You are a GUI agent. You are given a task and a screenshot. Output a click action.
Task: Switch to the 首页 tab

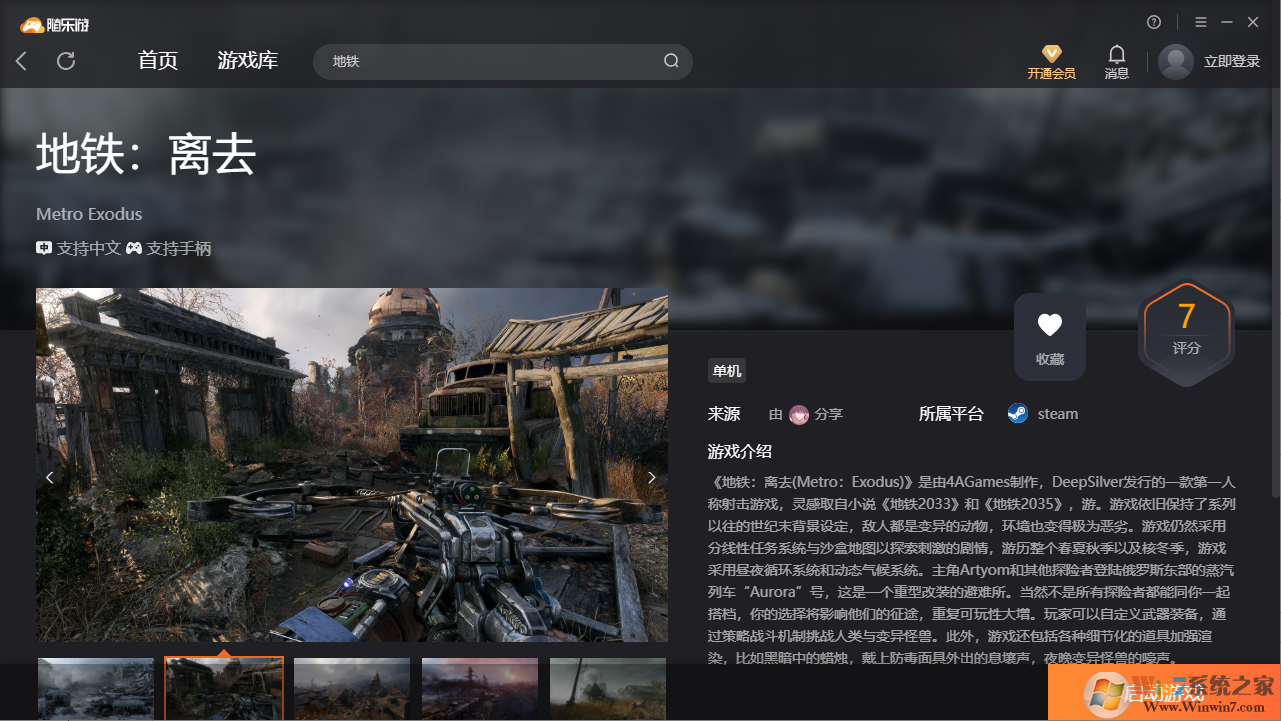[x=157, y=61]
